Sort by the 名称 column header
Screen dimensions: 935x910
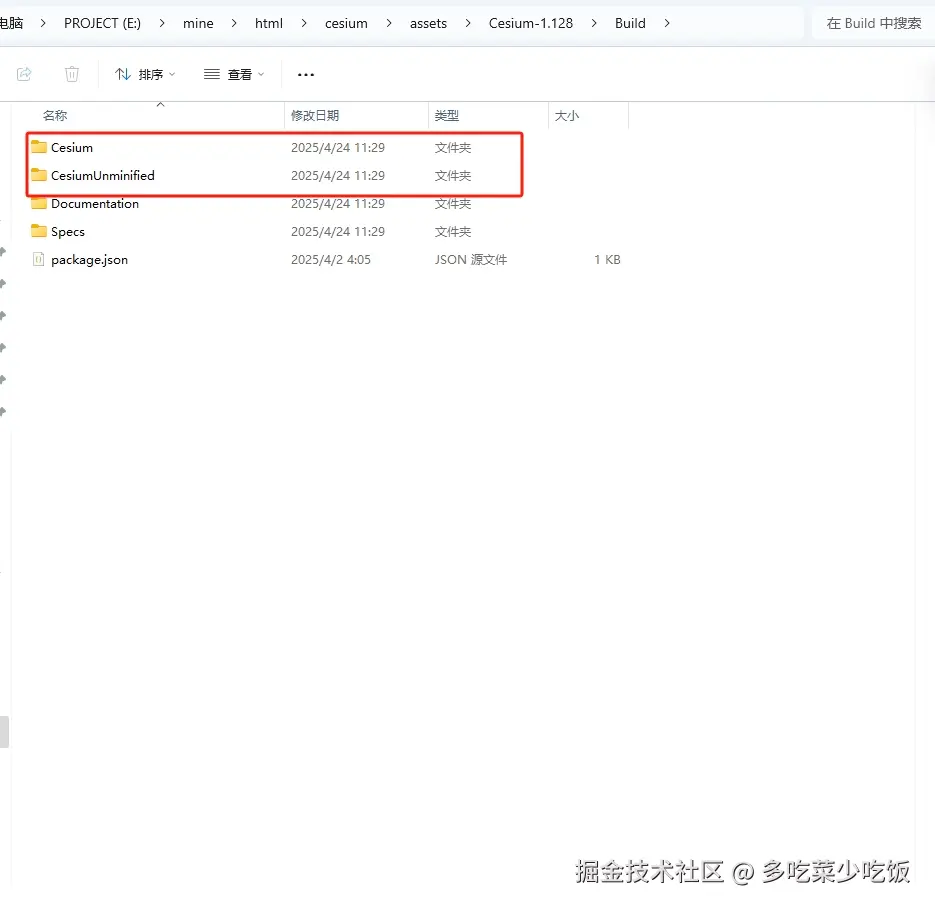(x=55, y=116)
